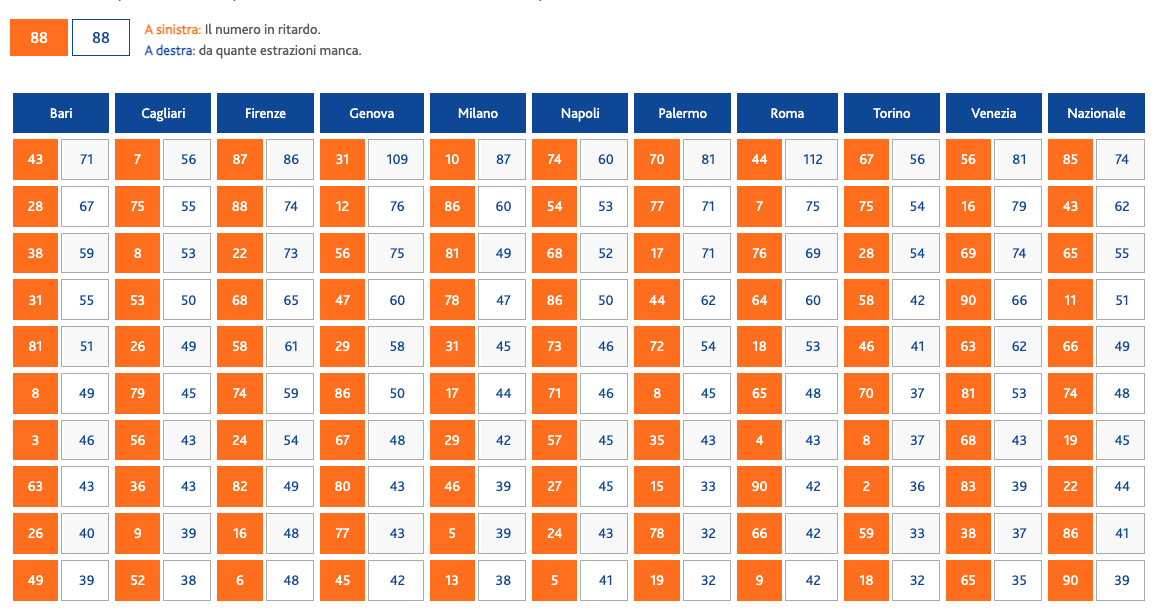The image size is (1155, 613).
Task: Click the orange 88 legend box
Action: 39,38
